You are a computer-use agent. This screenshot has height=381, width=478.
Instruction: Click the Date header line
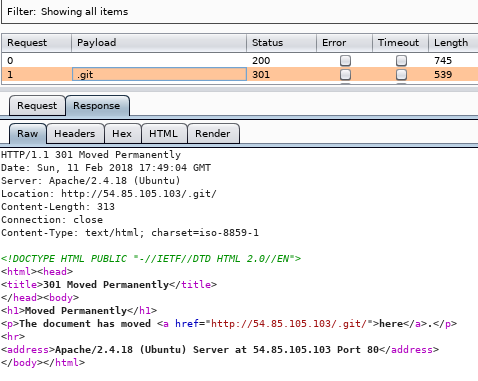[106, 168]
